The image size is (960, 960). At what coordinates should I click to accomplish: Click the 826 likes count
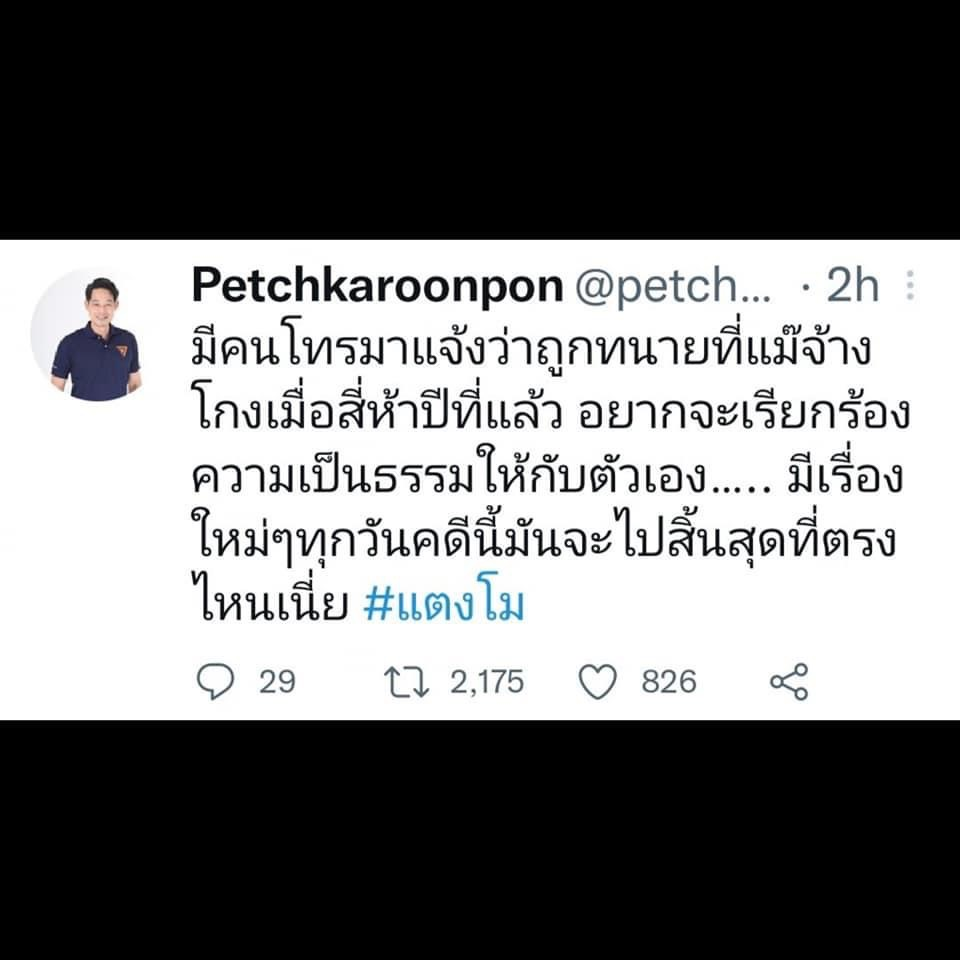pyautogui.click(x=669, y=681)
